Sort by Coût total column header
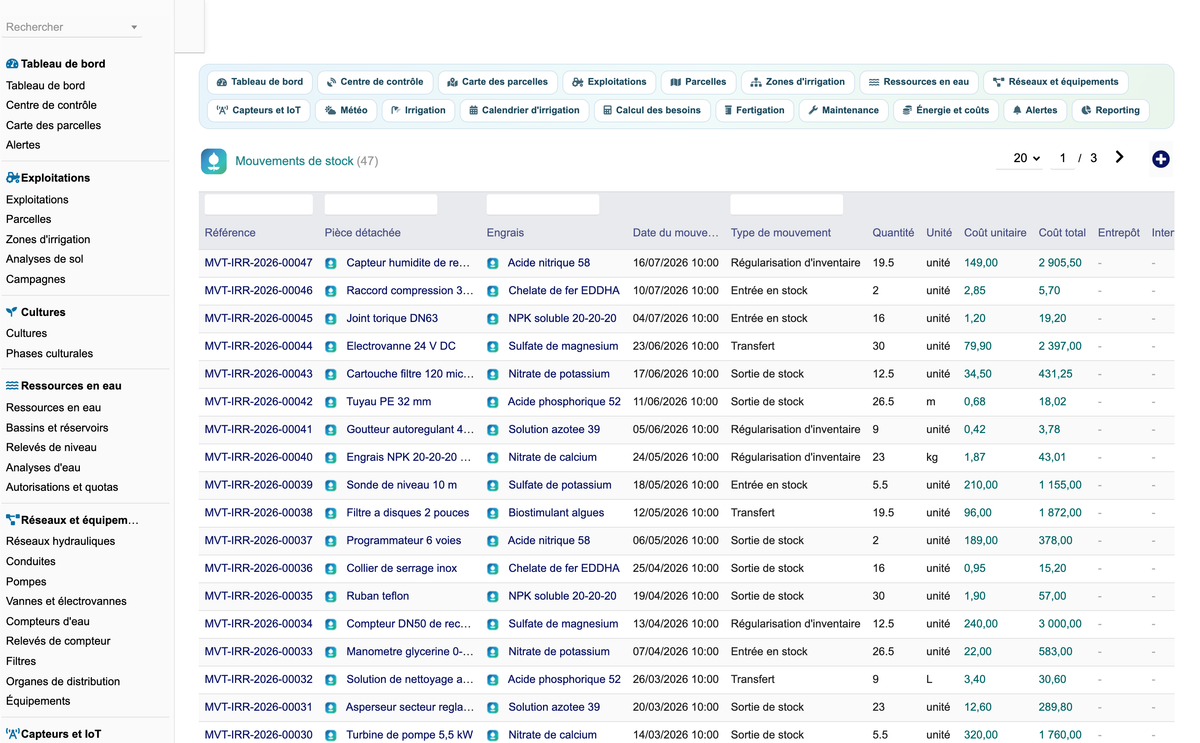This screenshot has height=743, width=1200. 1062,233
